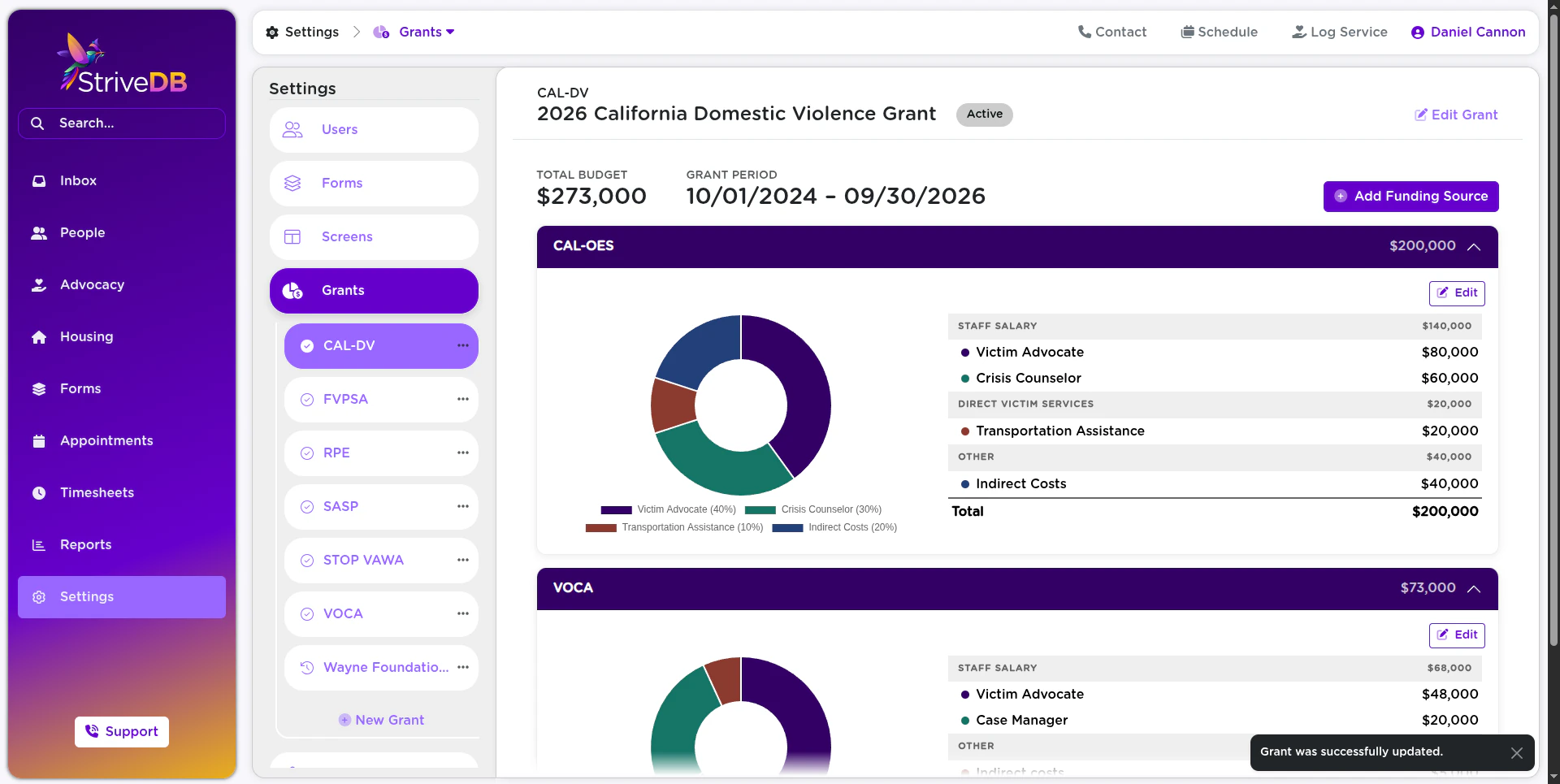Select the Wayne Foundation grant
This screenshot has height=784, width=1560.
[381, 668]
